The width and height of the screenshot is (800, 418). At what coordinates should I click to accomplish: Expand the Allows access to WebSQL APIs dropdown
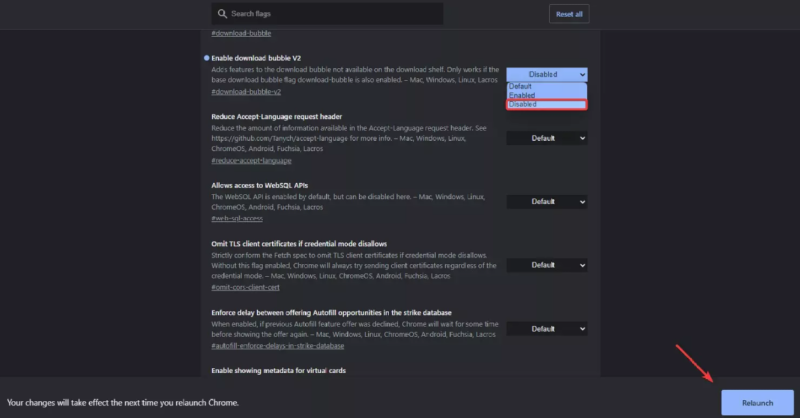coord(546,201)
